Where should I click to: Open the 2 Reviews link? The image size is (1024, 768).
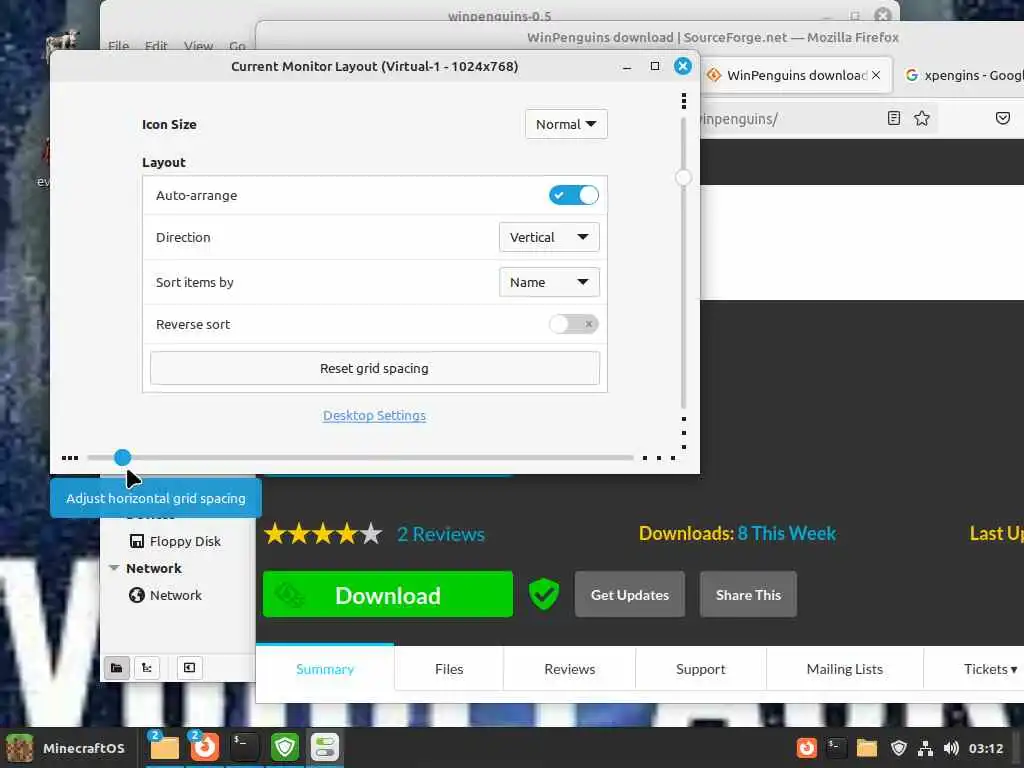point(441,534)
